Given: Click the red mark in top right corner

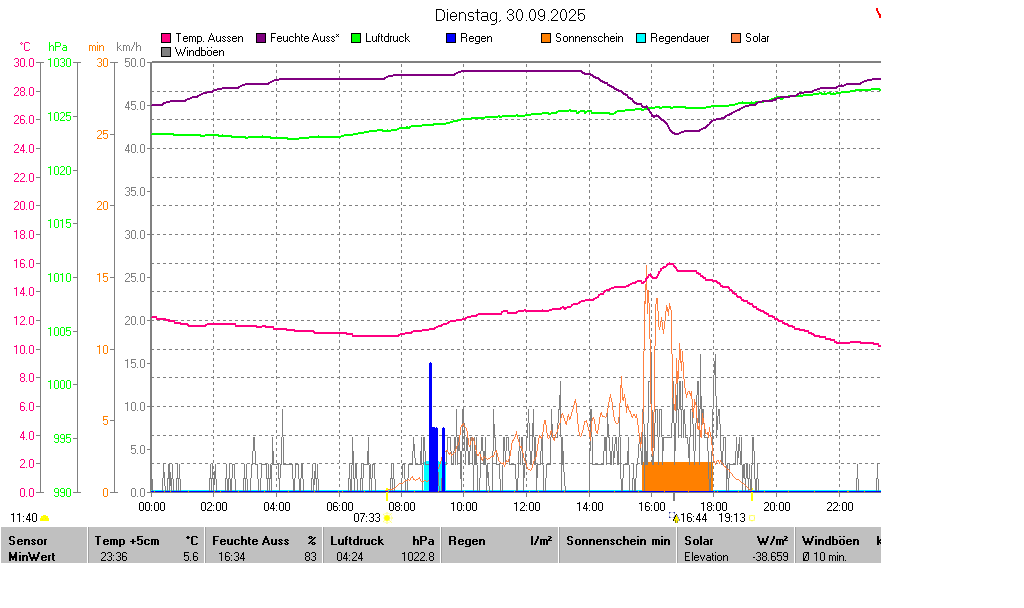Looking at the screenshot, I should [x=878, y=13].
